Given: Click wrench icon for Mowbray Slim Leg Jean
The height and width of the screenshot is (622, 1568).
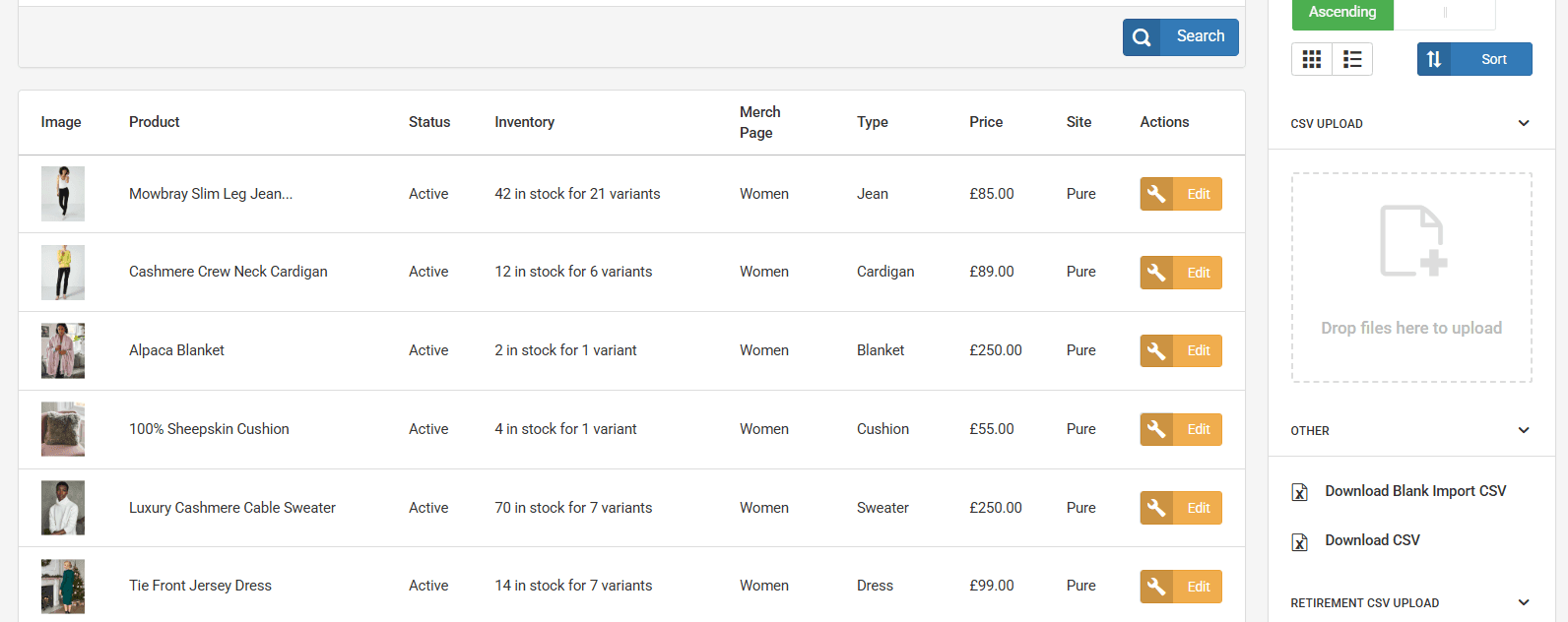Looking at the screenshot, I should tap(1156, 194).
